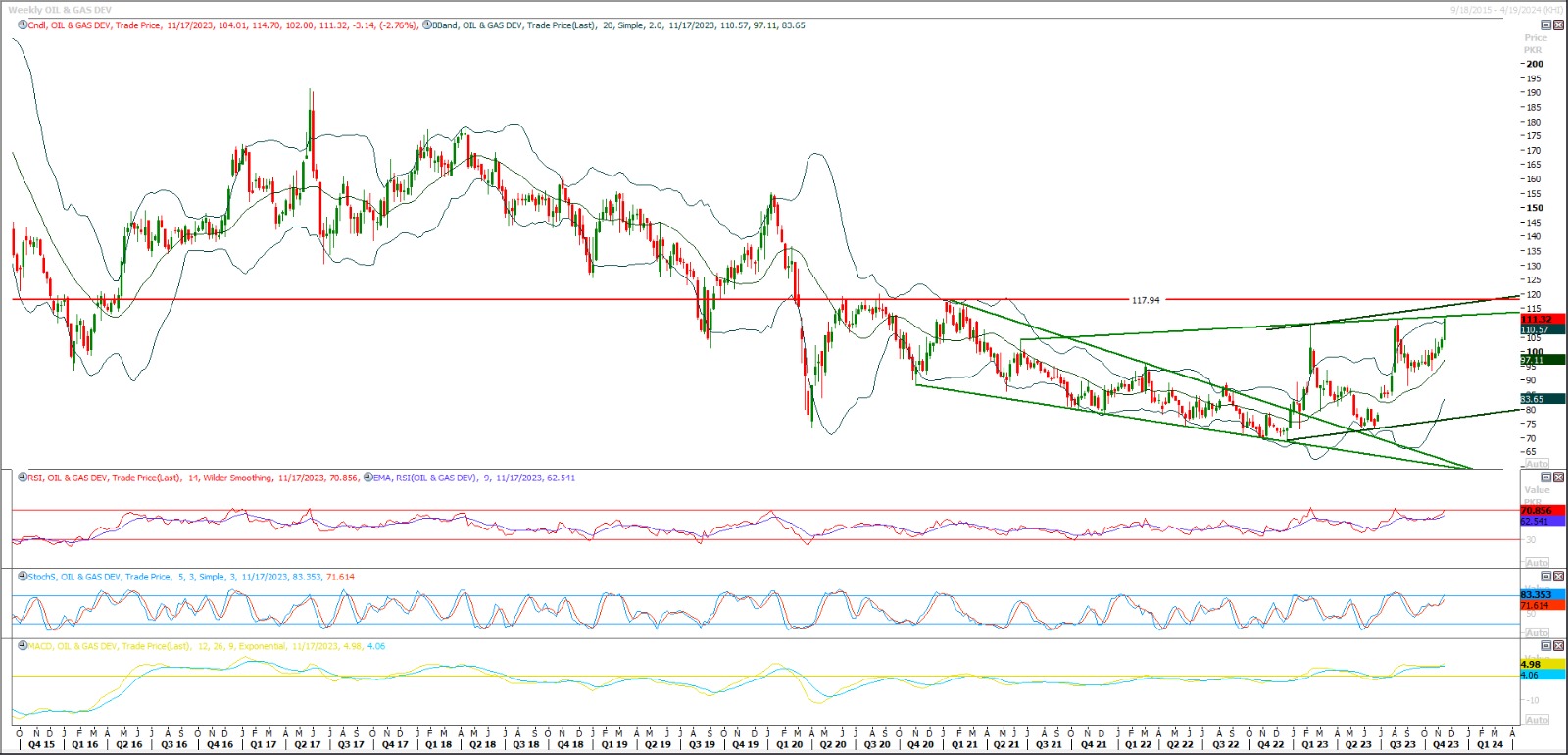Select the MACD 12, 26, 9 legend
Image resolution: width=1568 pixels, height=755 pixels.
coord(207,646)
